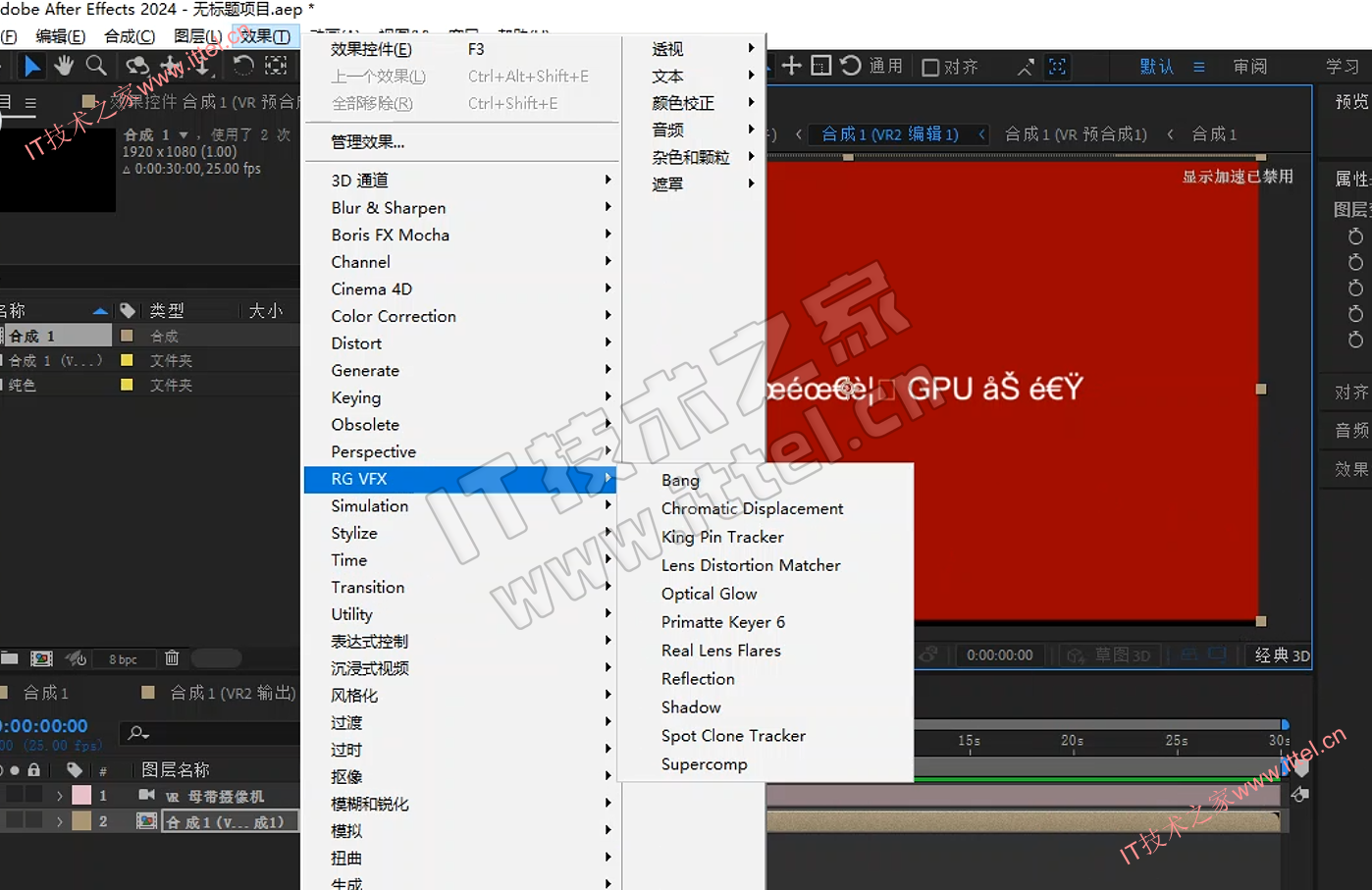Click the snapping options collapse icon

click(x=1026, y=67)
